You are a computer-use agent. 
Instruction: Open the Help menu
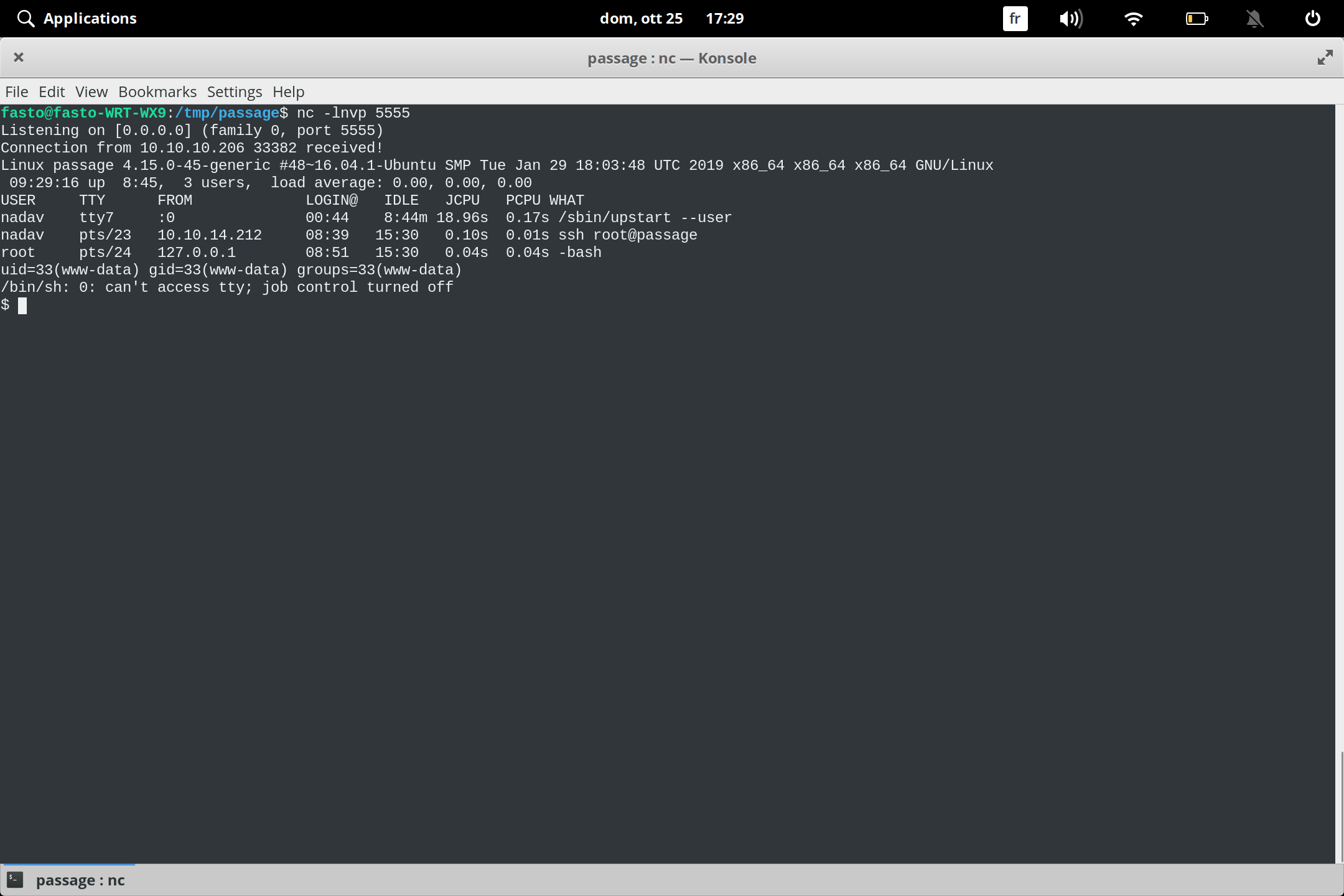click(x=288, y=91)
